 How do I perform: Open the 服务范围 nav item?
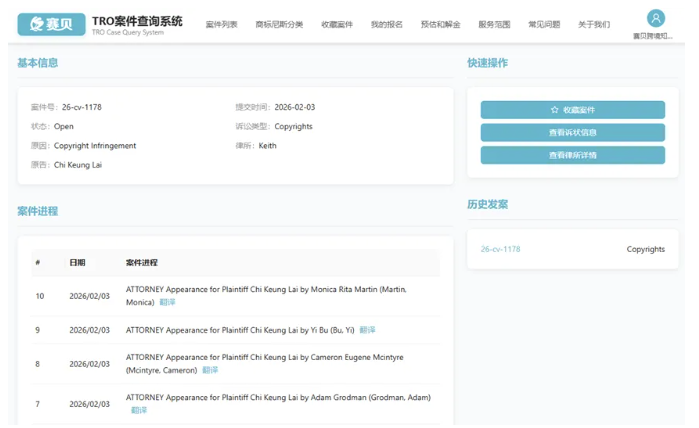click(x=494, y=24)
